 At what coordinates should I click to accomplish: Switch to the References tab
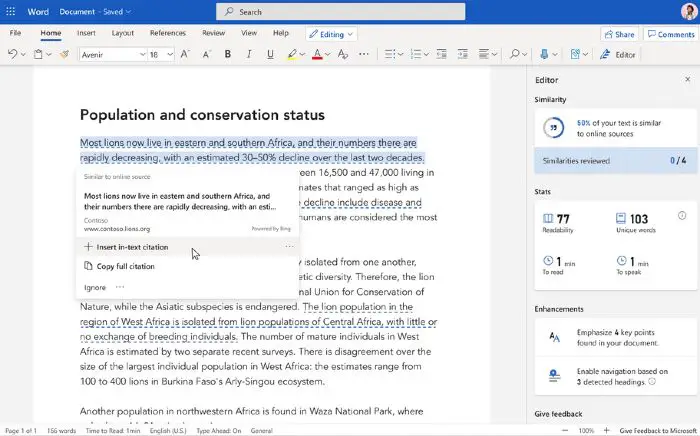[168, 33]
